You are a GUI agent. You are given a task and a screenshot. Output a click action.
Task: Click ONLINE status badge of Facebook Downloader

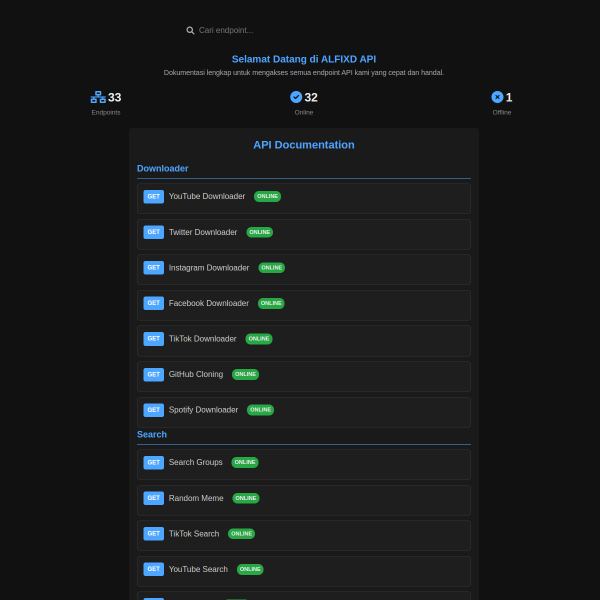pyautogui.click(x=271, y=303)
